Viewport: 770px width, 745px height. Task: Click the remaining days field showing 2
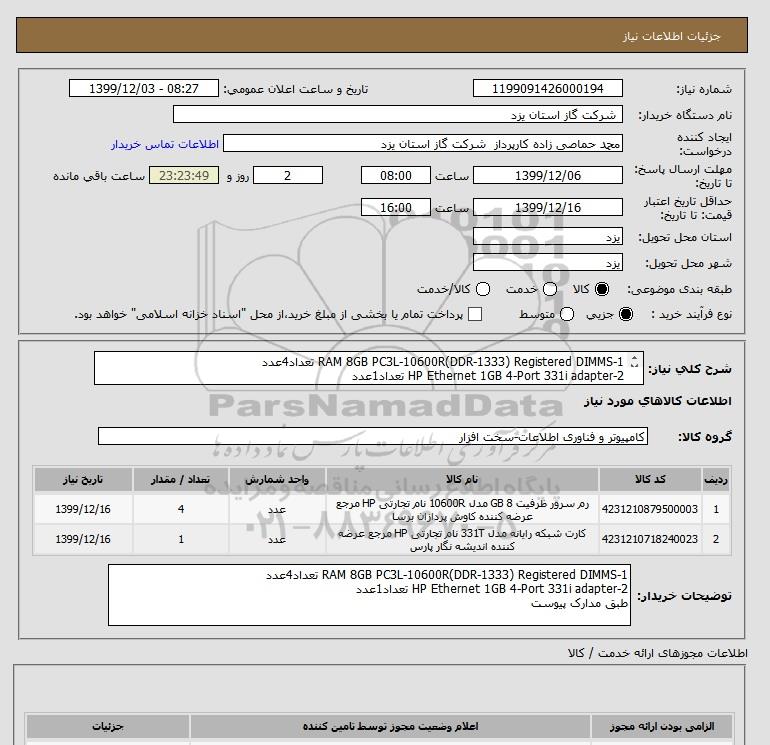288,175
